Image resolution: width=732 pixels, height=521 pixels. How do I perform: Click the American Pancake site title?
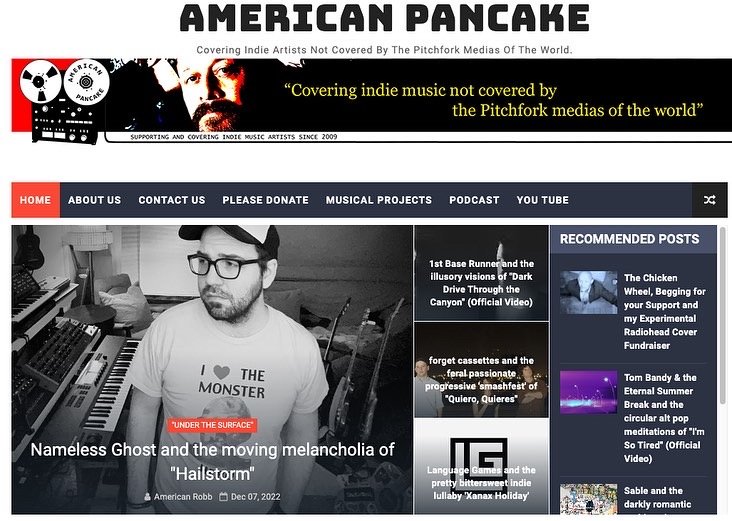384,19
